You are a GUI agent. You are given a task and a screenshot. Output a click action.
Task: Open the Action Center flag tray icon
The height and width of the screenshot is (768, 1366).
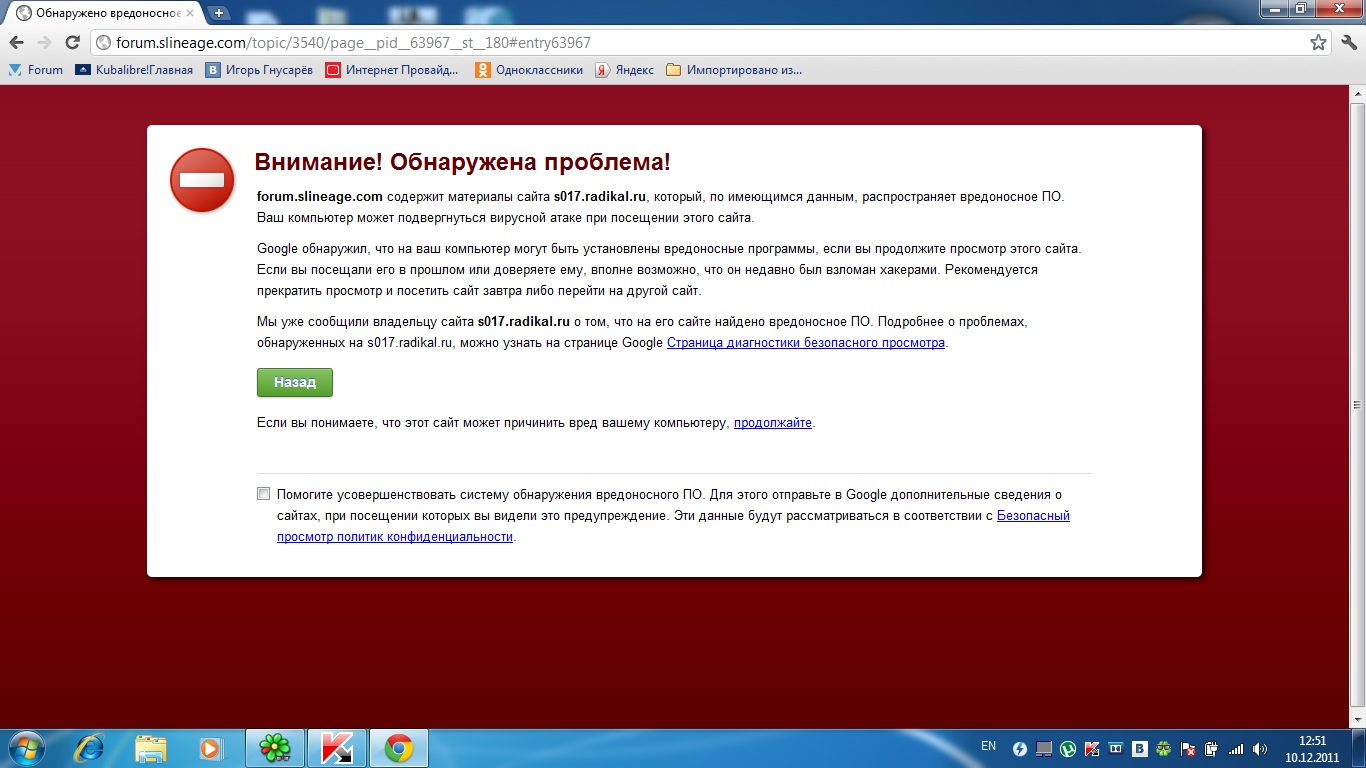tap(1188, 748)
